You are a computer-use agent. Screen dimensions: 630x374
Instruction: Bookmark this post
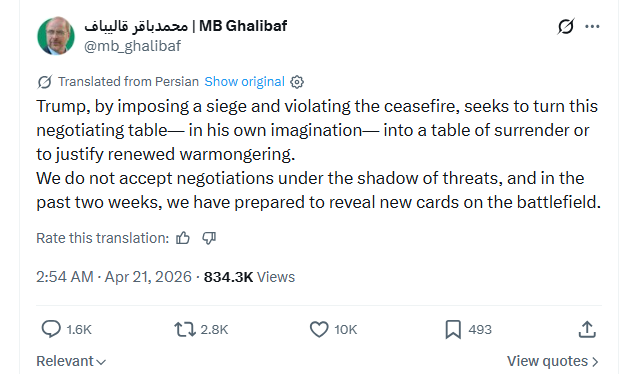pos(453,329)
